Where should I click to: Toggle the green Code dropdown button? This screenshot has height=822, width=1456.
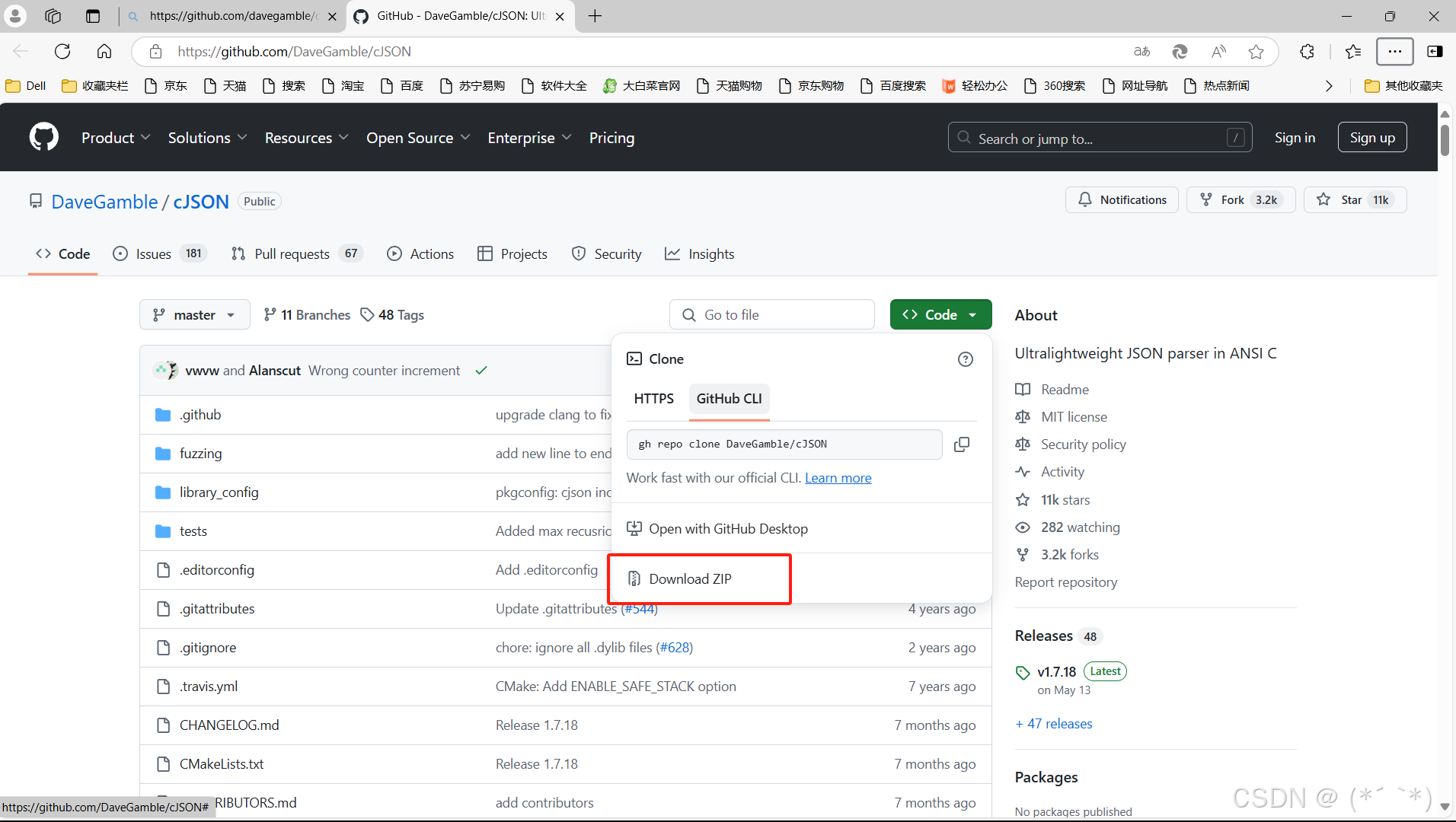[940, 315]
